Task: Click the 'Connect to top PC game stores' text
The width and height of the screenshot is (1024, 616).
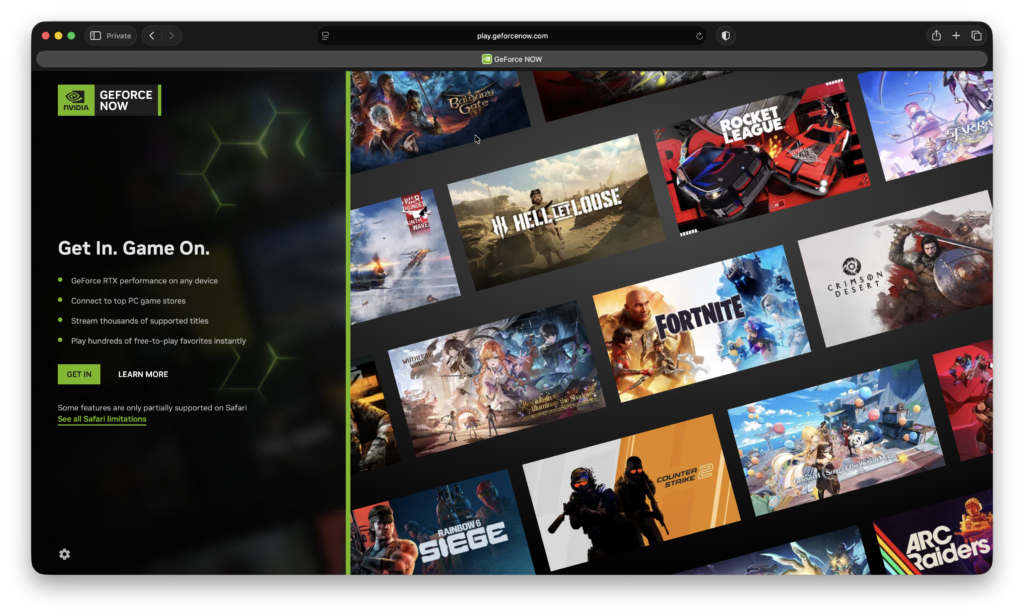Action: [x=128, y=301]
